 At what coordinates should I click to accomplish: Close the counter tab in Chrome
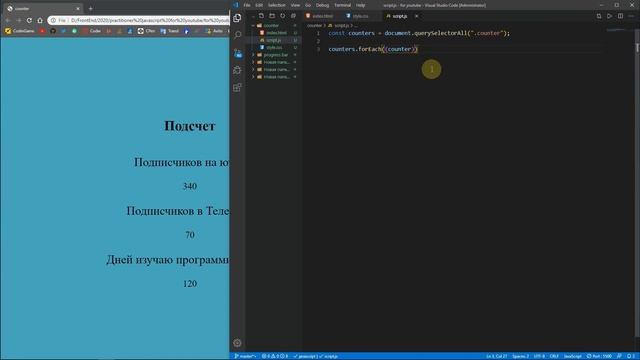tap(78, 9)
